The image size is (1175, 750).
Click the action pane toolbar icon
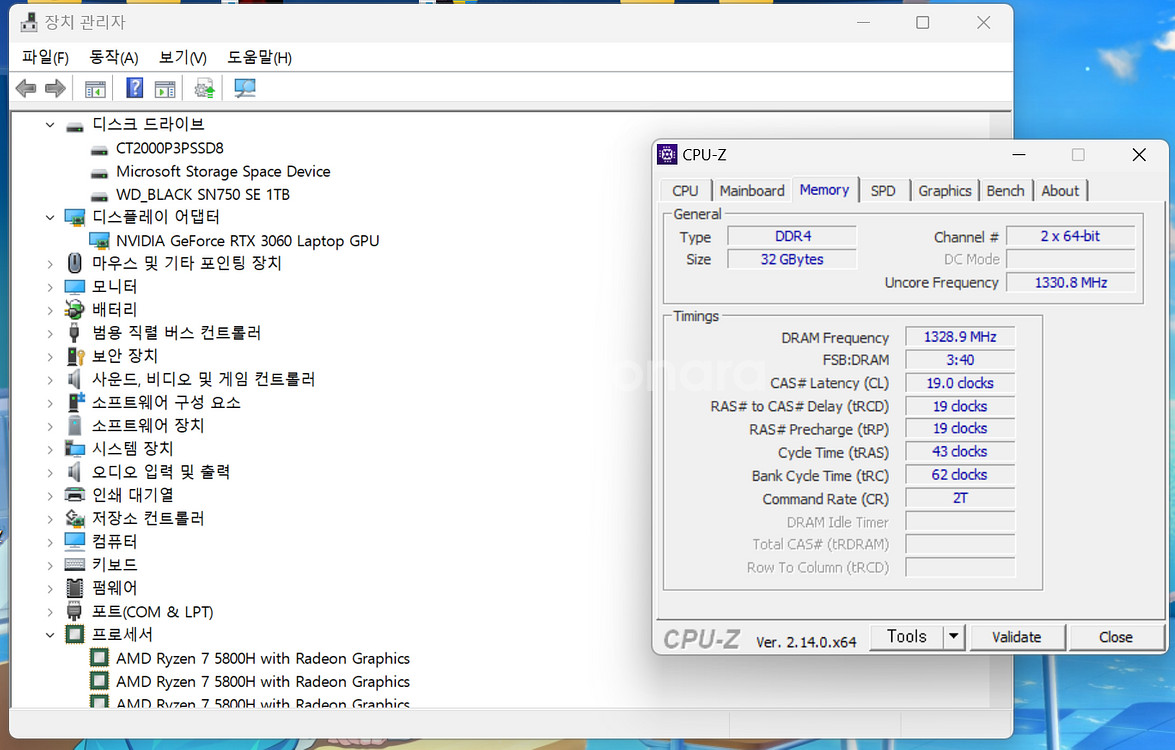tap(165, 89)
